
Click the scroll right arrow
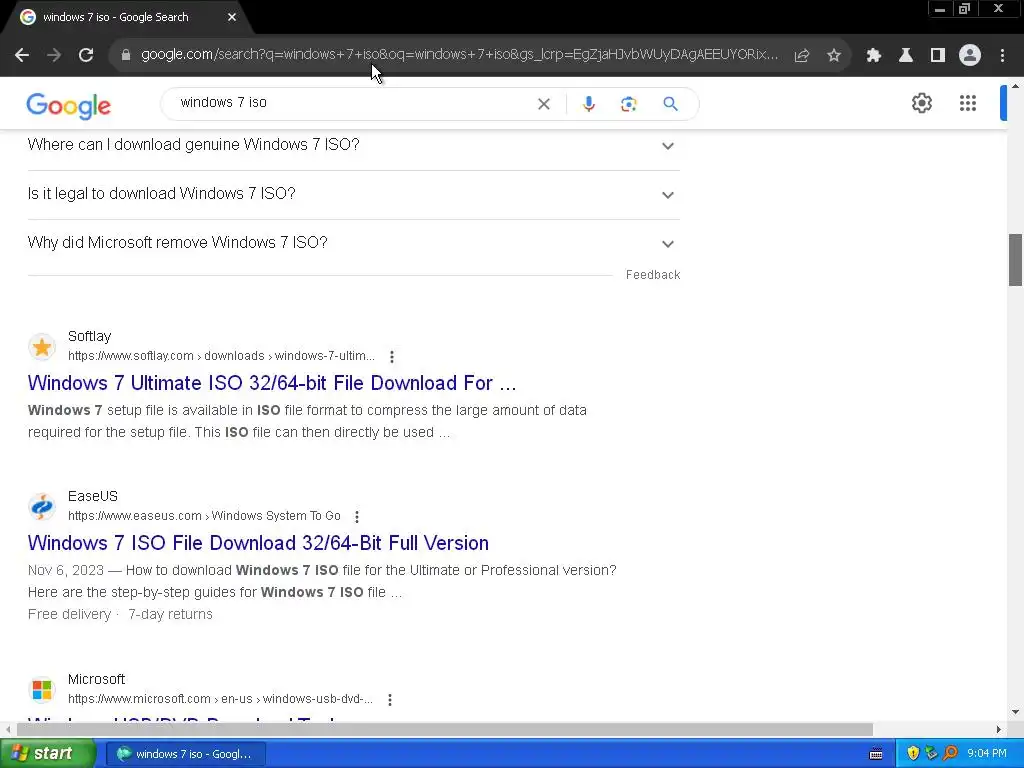click(x=999, y=729)
